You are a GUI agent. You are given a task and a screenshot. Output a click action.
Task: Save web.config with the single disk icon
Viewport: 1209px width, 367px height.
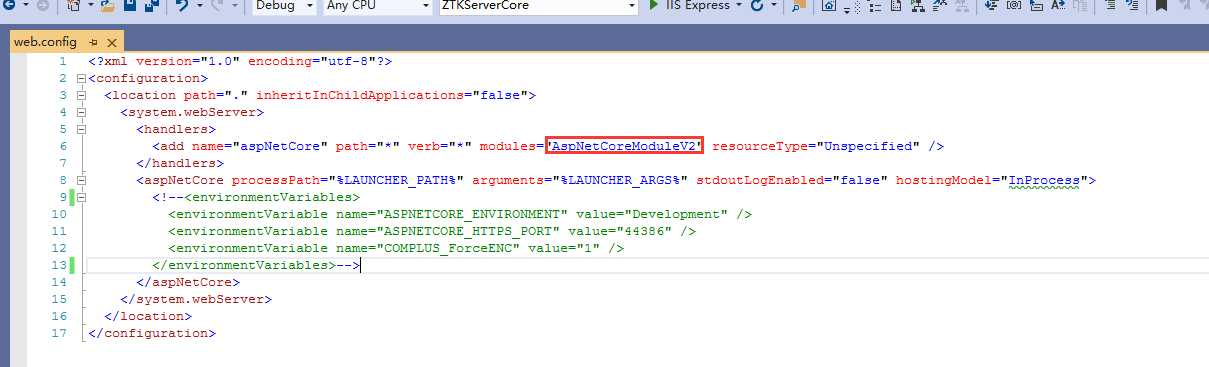(x=130, y=6)
